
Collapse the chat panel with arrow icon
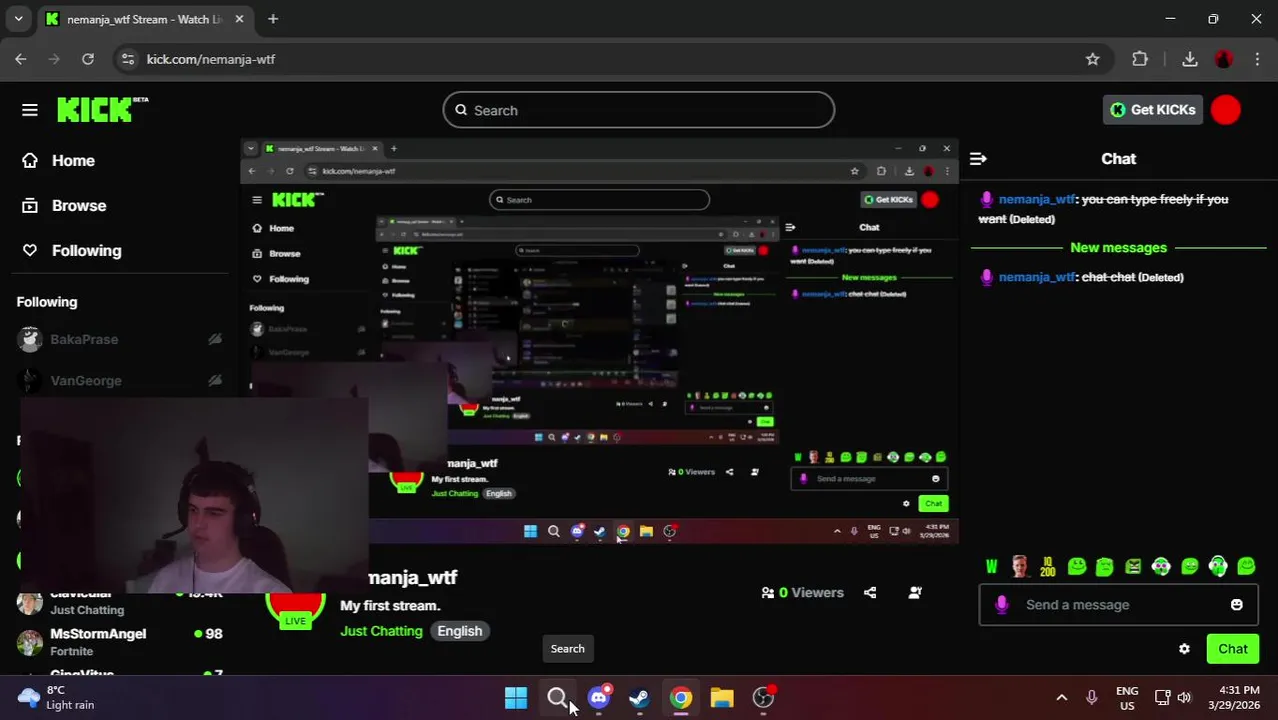[978, 159]
